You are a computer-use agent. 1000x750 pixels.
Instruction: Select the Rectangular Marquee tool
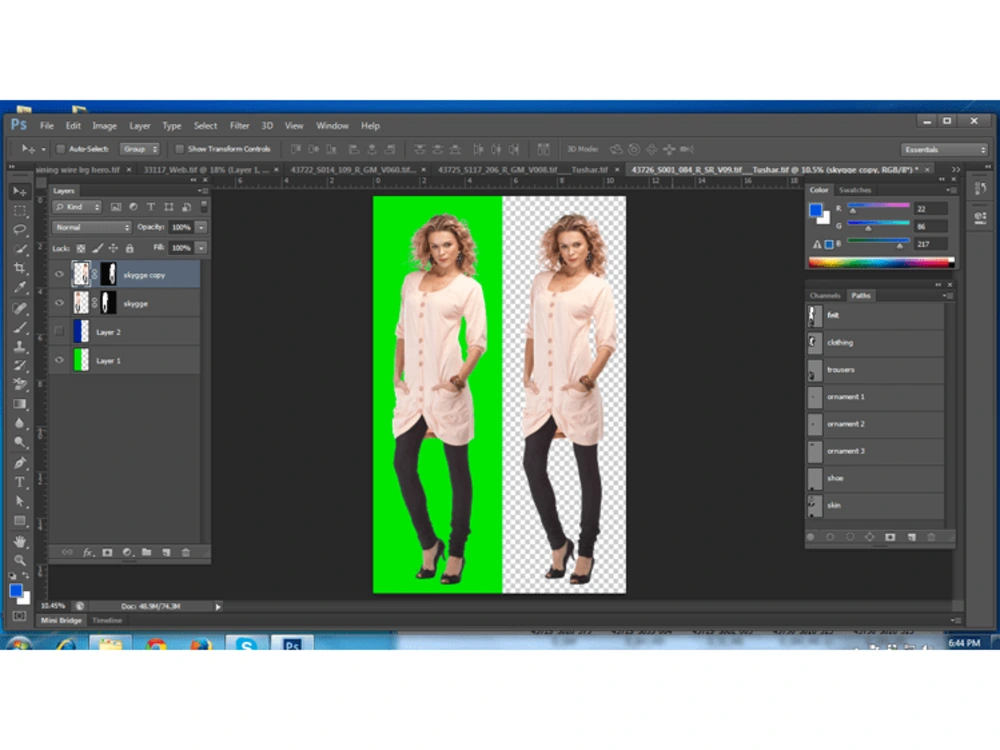20,210
